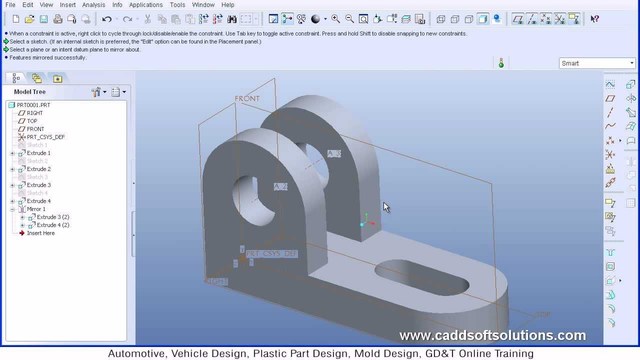Viewport: 640px width, 360px height.
Task: Toggle datum planes display
Action: (x=518, y=19)
